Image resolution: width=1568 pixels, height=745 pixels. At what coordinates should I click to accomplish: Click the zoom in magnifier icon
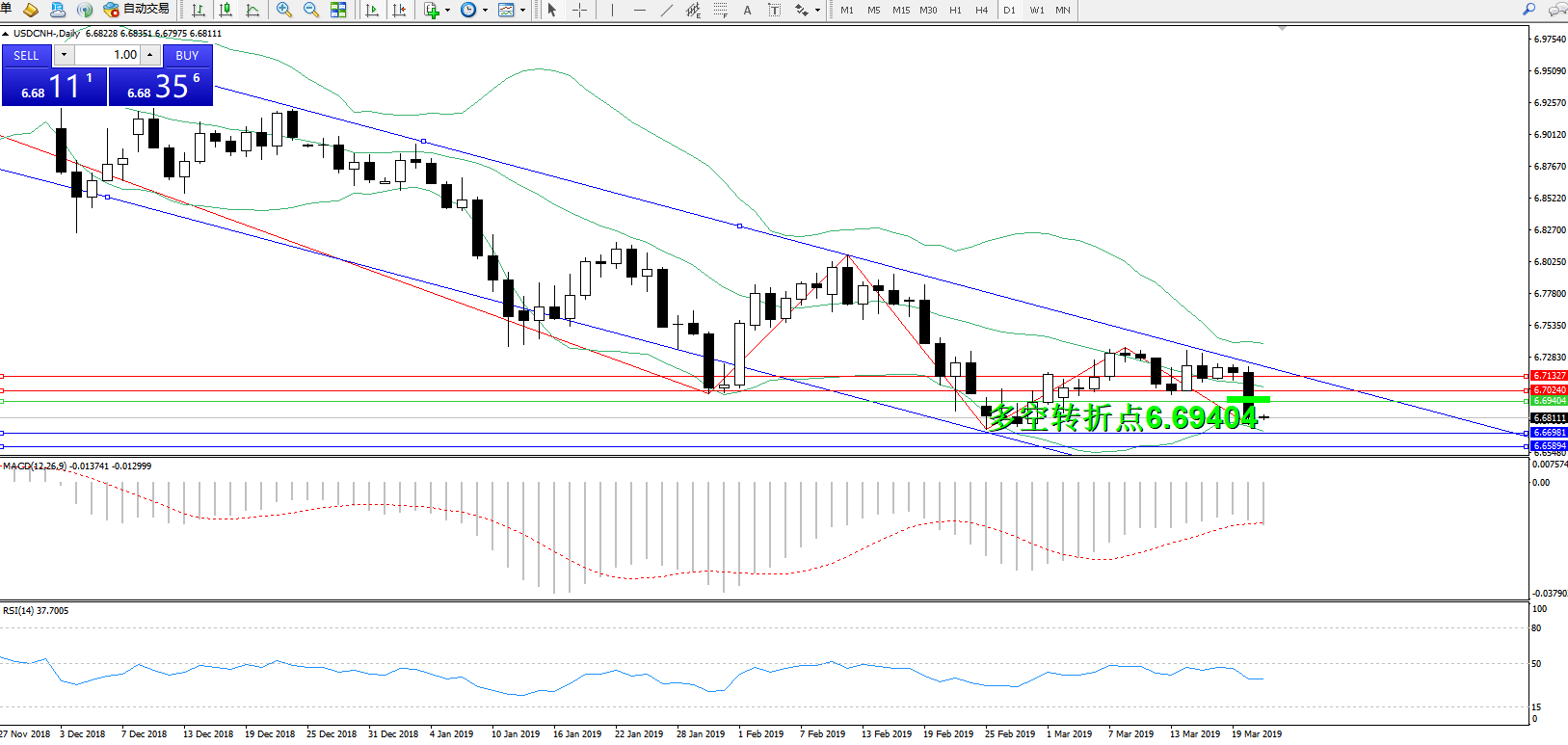click(x=283, y=10)
